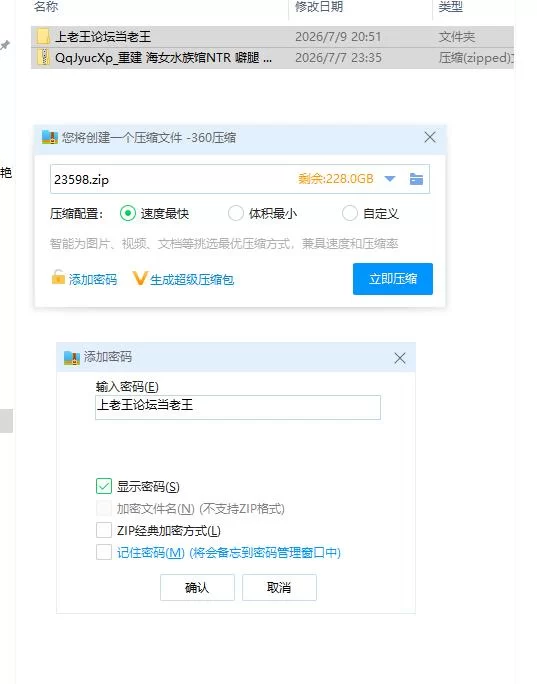Viewport: 537px width, 684px height.
Task: Click the date 2026/7/7 23:35
Action: pyautogui.click(x=338, y=58)
